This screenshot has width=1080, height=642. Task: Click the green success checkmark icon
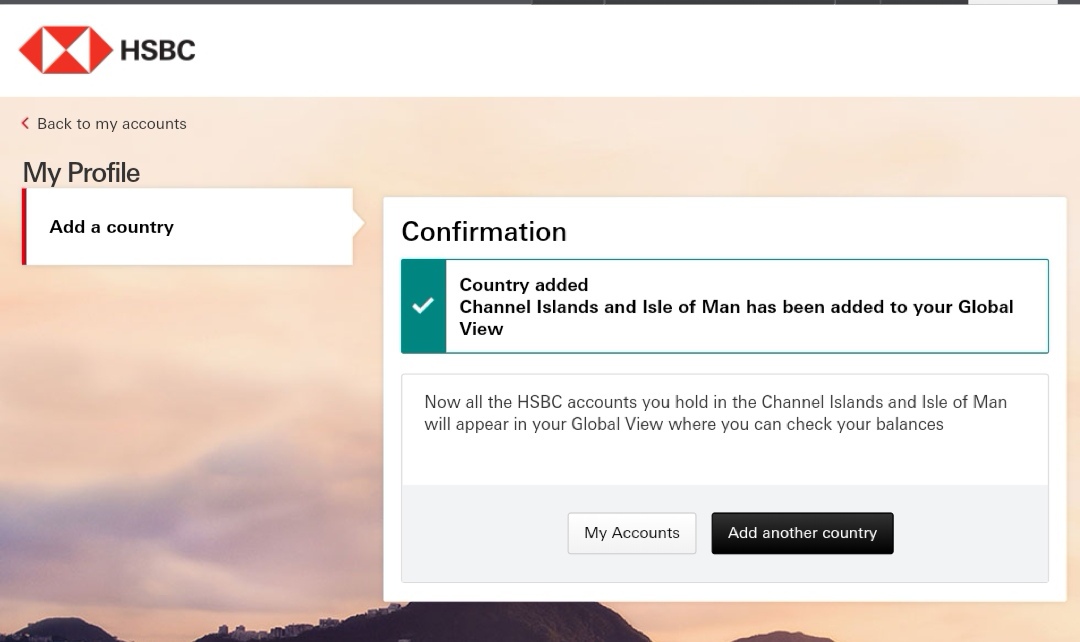(x=423, y=306)
